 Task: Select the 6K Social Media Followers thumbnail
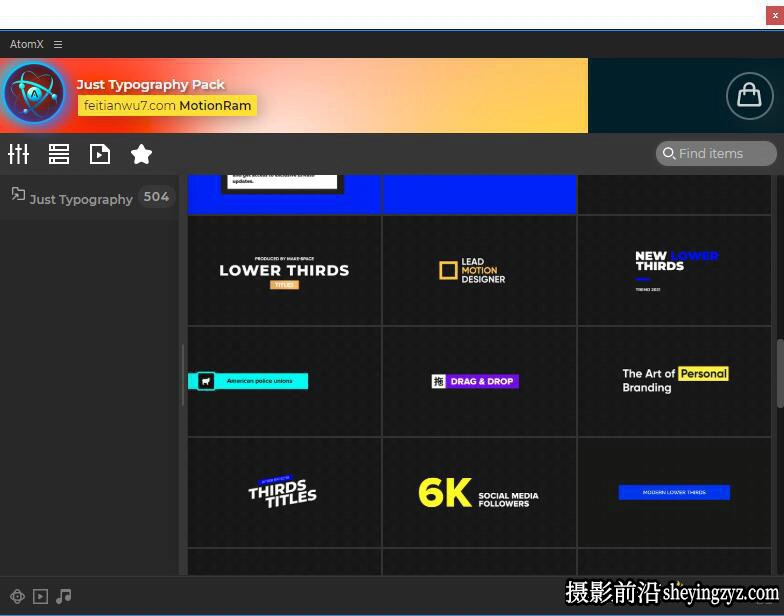tap(479, 492)
